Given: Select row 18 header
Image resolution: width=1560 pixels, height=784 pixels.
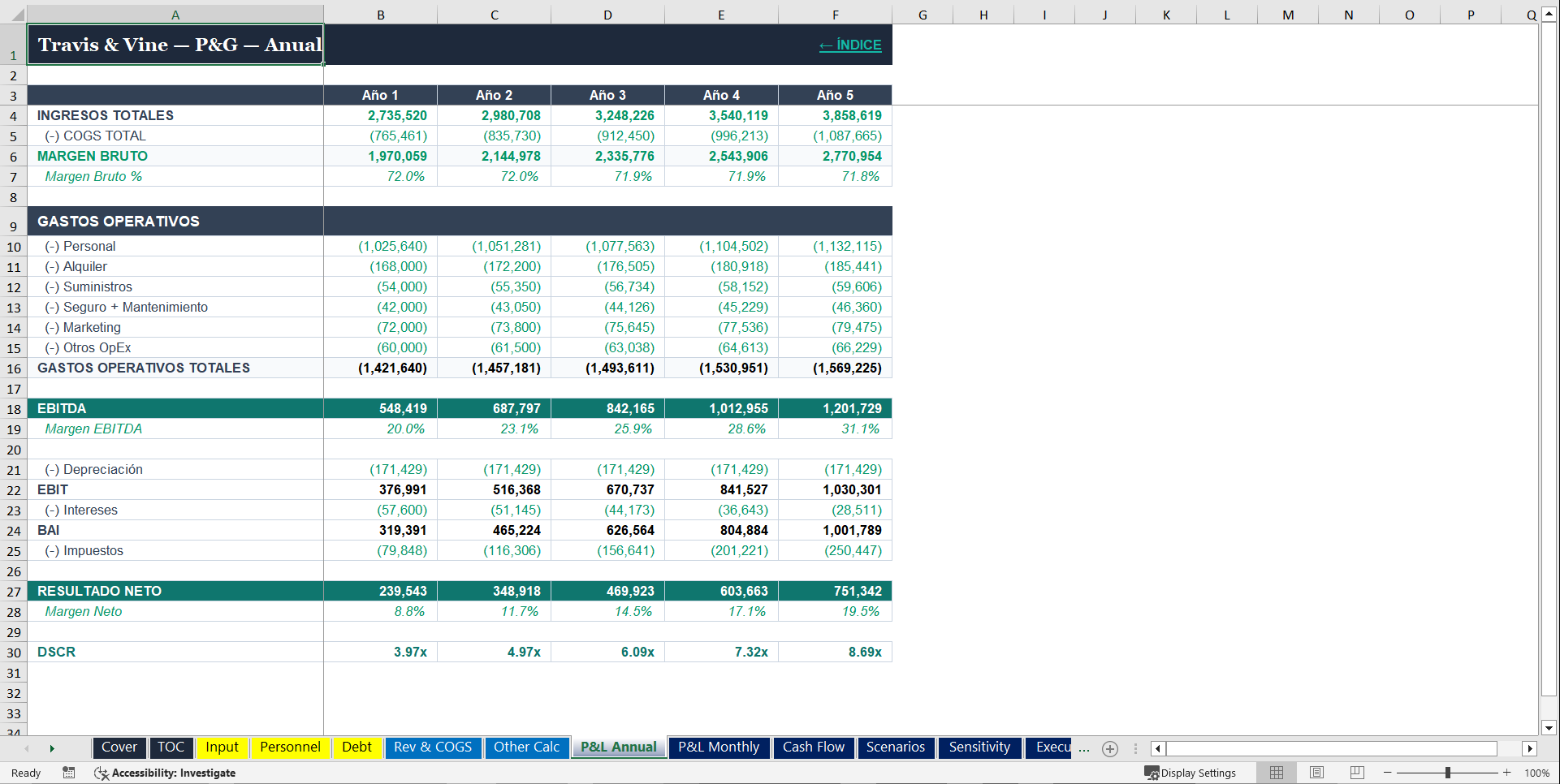Looking at the screenshot, I should [14, 409].
